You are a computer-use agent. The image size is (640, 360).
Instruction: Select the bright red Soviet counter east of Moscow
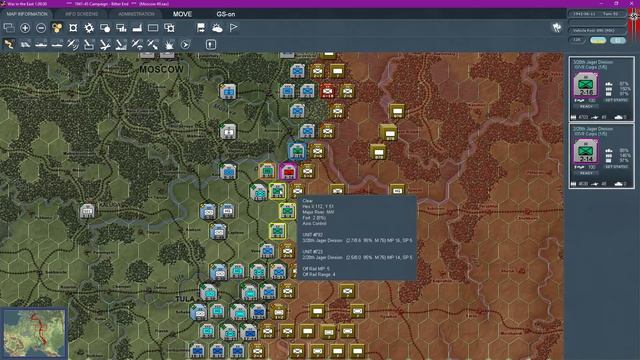[x=327, y=91]
